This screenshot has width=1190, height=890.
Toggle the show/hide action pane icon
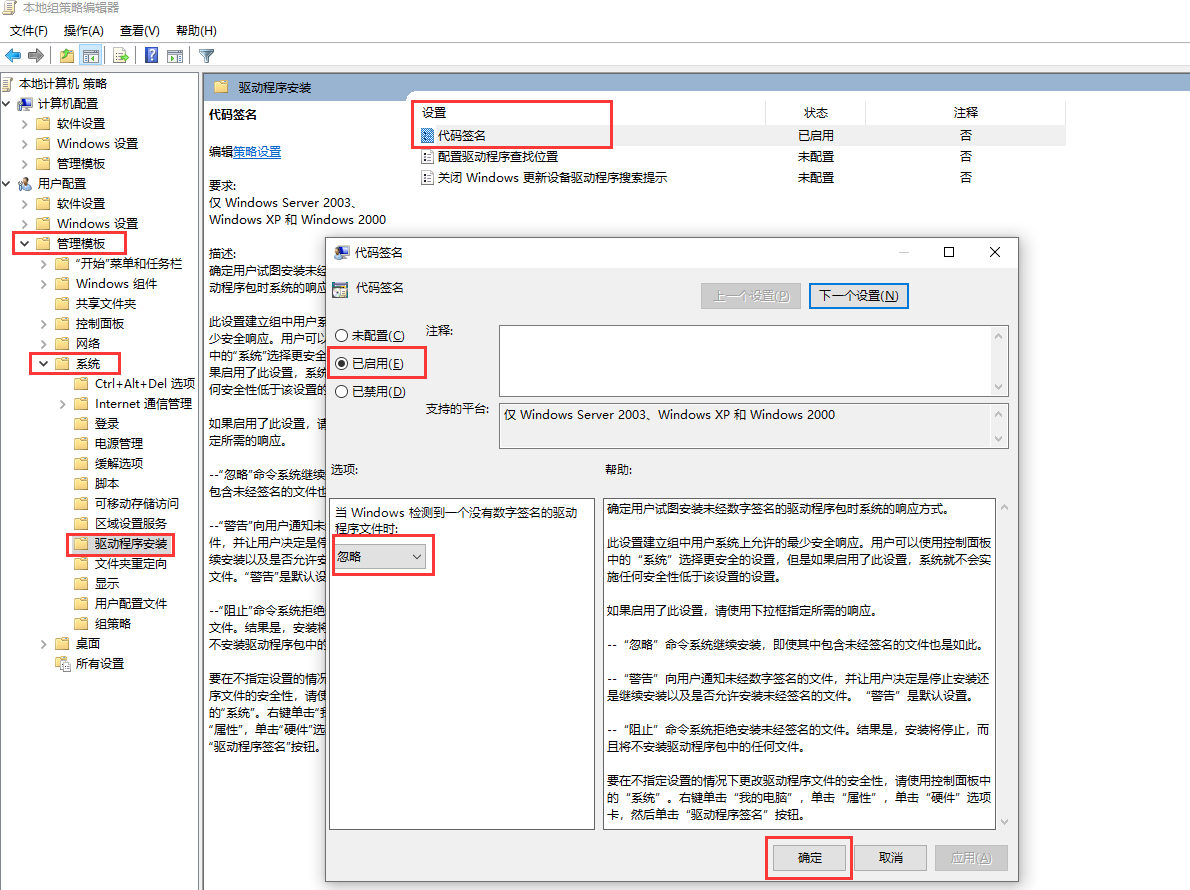point(175,56)
